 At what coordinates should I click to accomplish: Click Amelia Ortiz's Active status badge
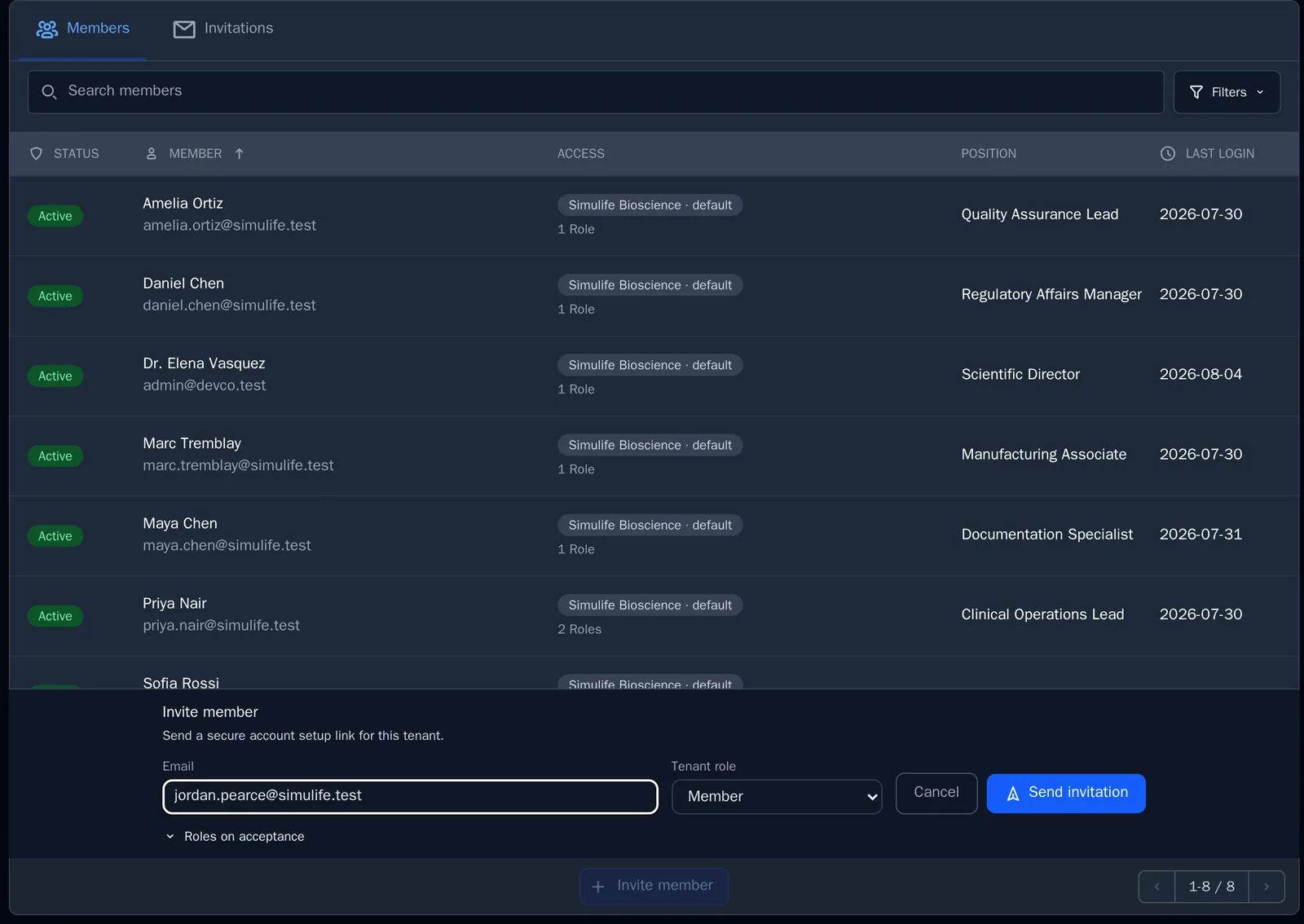pos(55,216)
